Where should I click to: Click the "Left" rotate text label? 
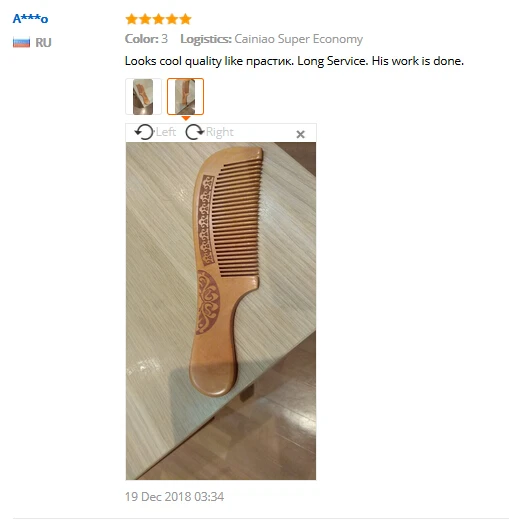tap(165, 132)
